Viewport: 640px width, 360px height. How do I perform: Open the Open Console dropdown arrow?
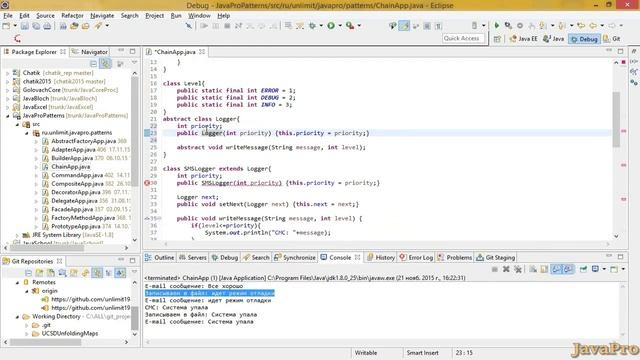pyautogui.click(x=623, y=269)
